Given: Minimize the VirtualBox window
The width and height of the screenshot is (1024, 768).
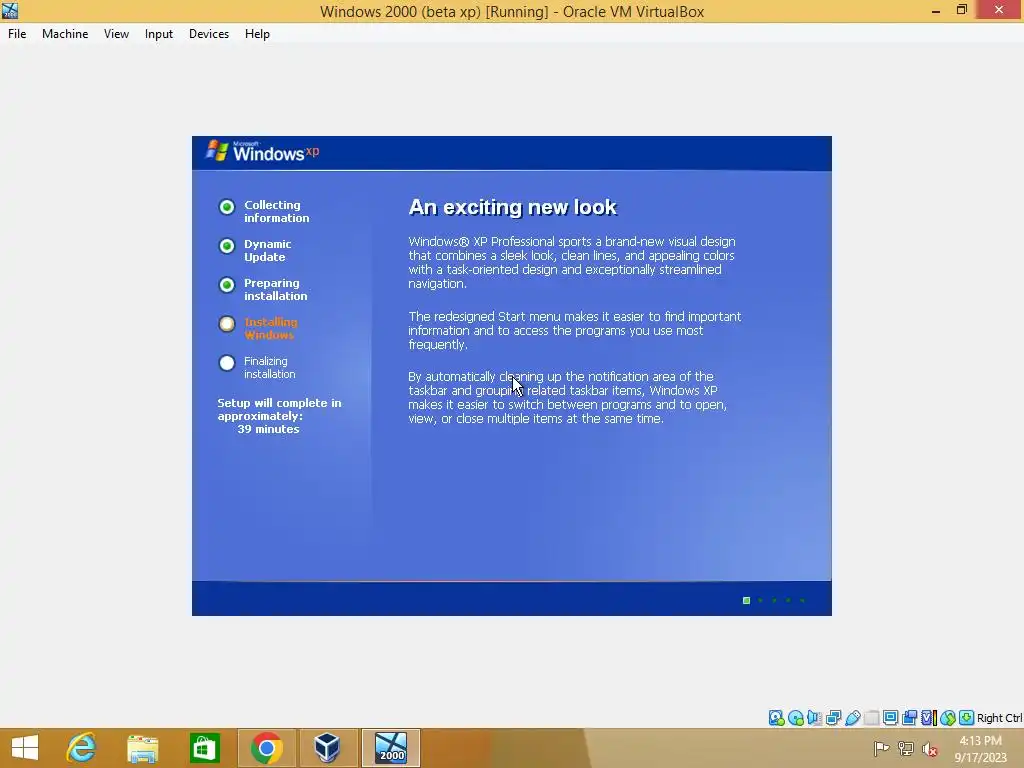Looking at the screenshot, I should tap(936, 10).
